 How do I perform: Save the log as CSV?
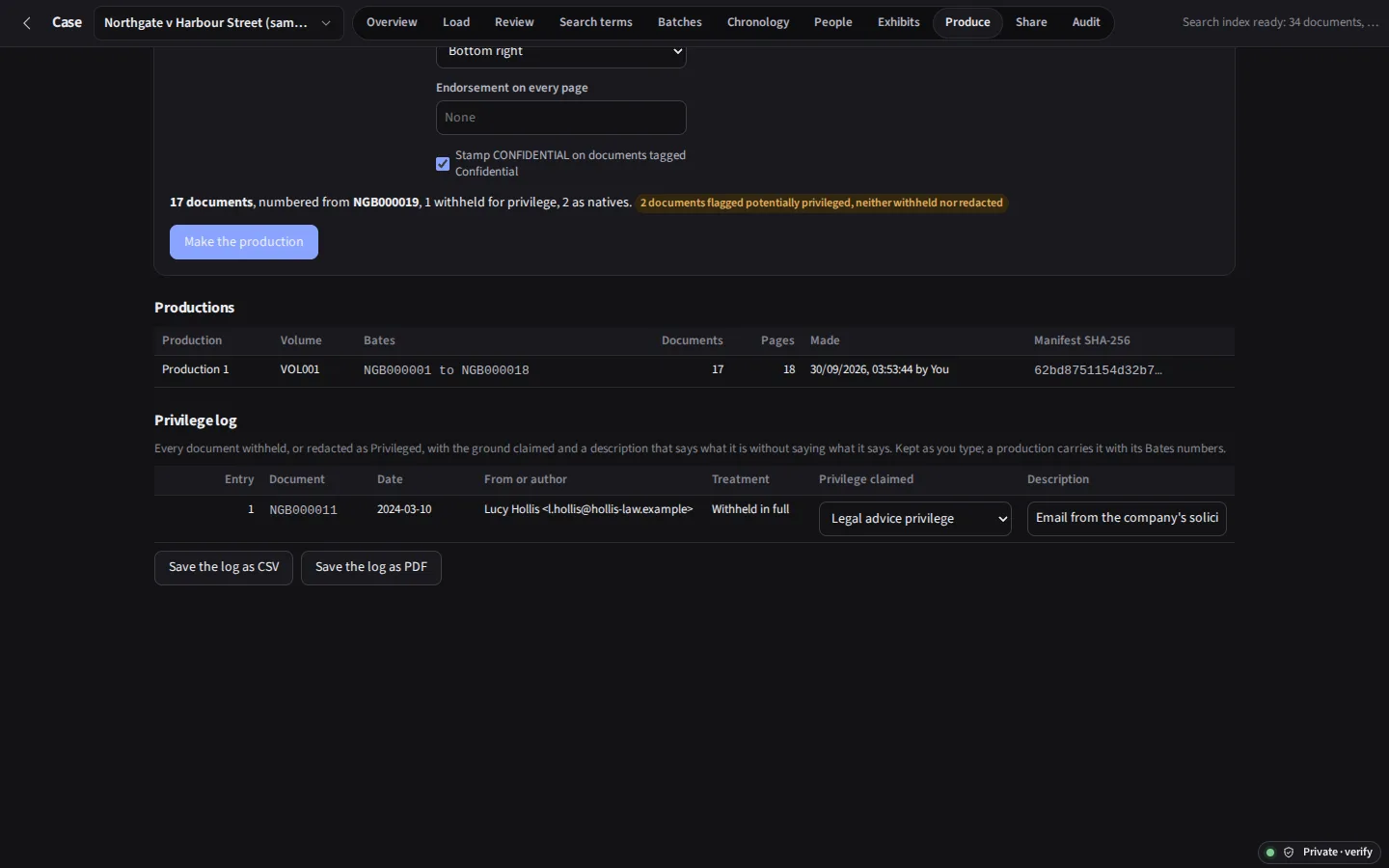coord(224,568)
